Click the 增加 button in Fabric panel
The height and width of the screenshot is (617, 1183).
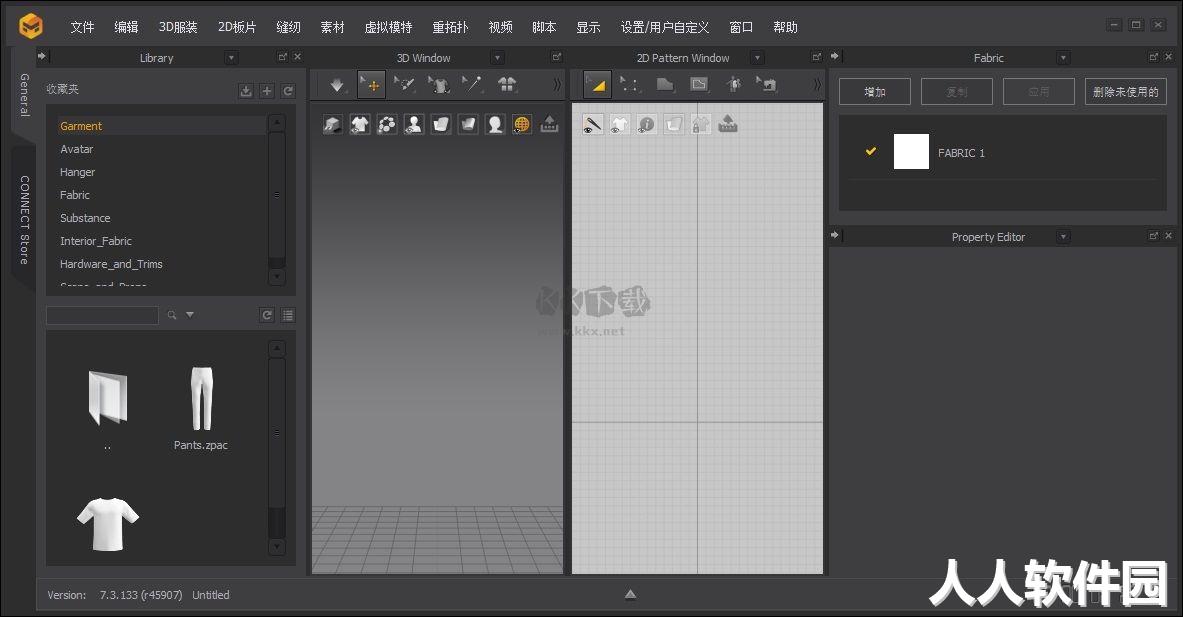pos(874,92)
